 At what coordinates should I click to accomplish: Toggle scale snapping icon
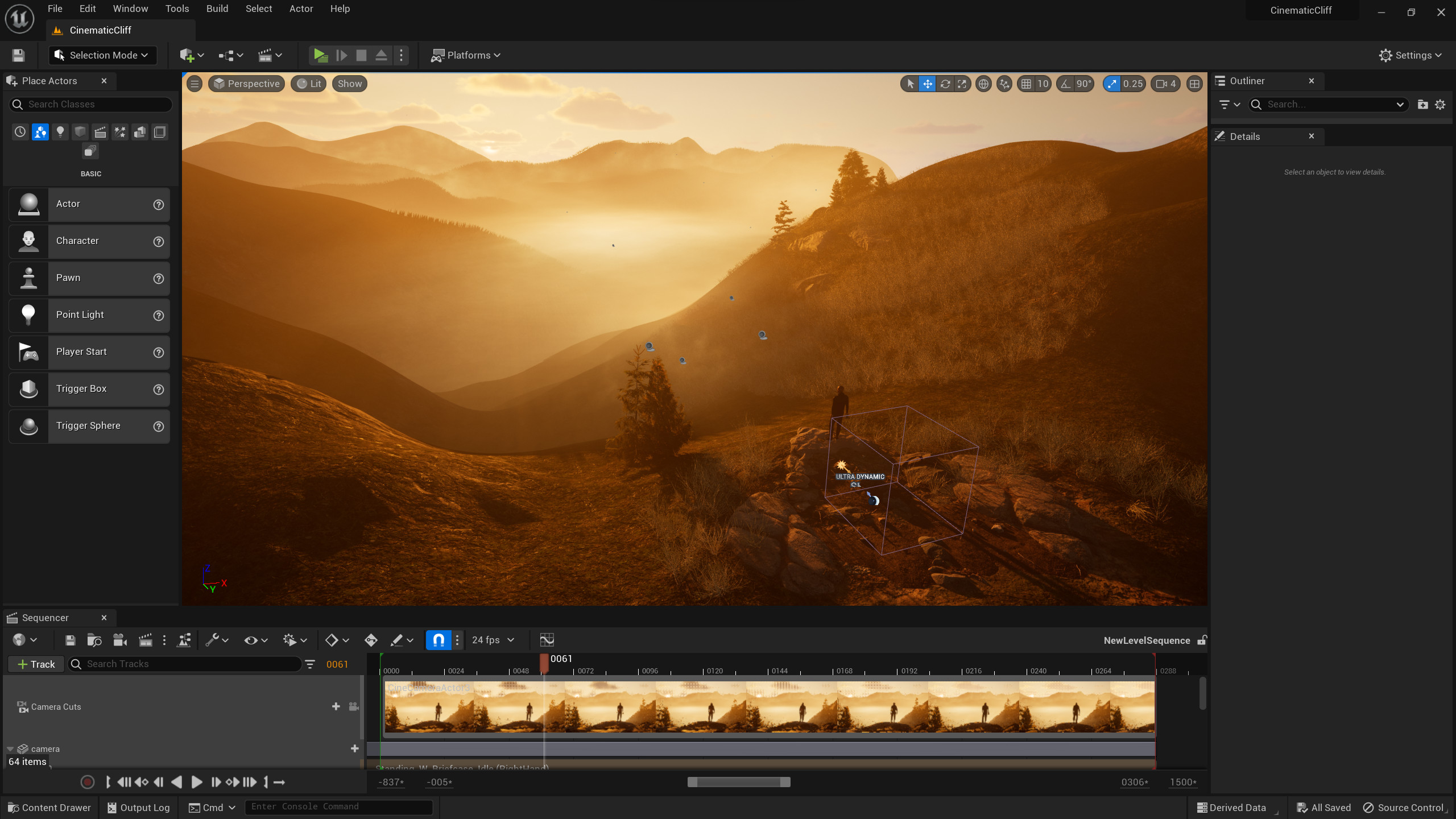1111,84
